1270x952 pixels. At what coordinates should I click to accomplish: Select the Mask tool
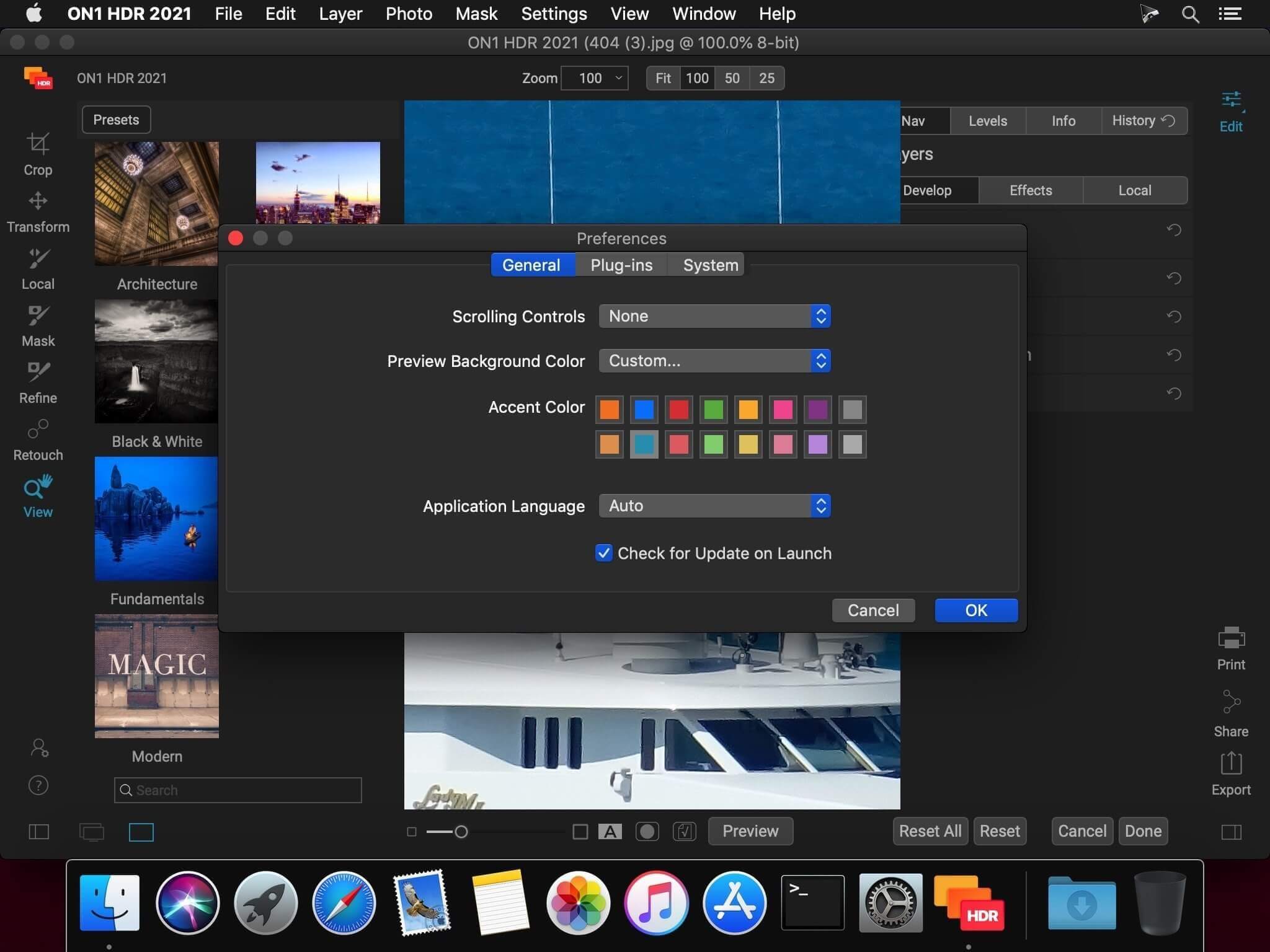38,326
